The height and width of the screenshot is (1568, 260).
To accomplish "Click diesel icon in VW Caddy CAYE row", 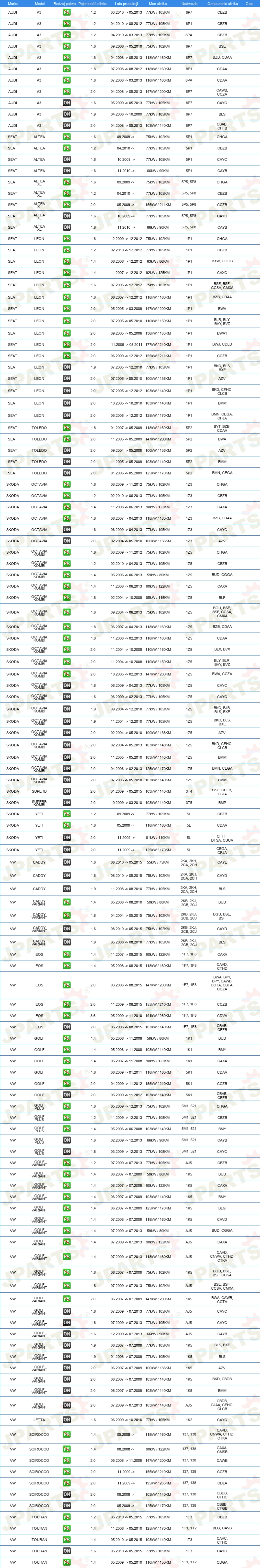I will (x=67, y=863).
